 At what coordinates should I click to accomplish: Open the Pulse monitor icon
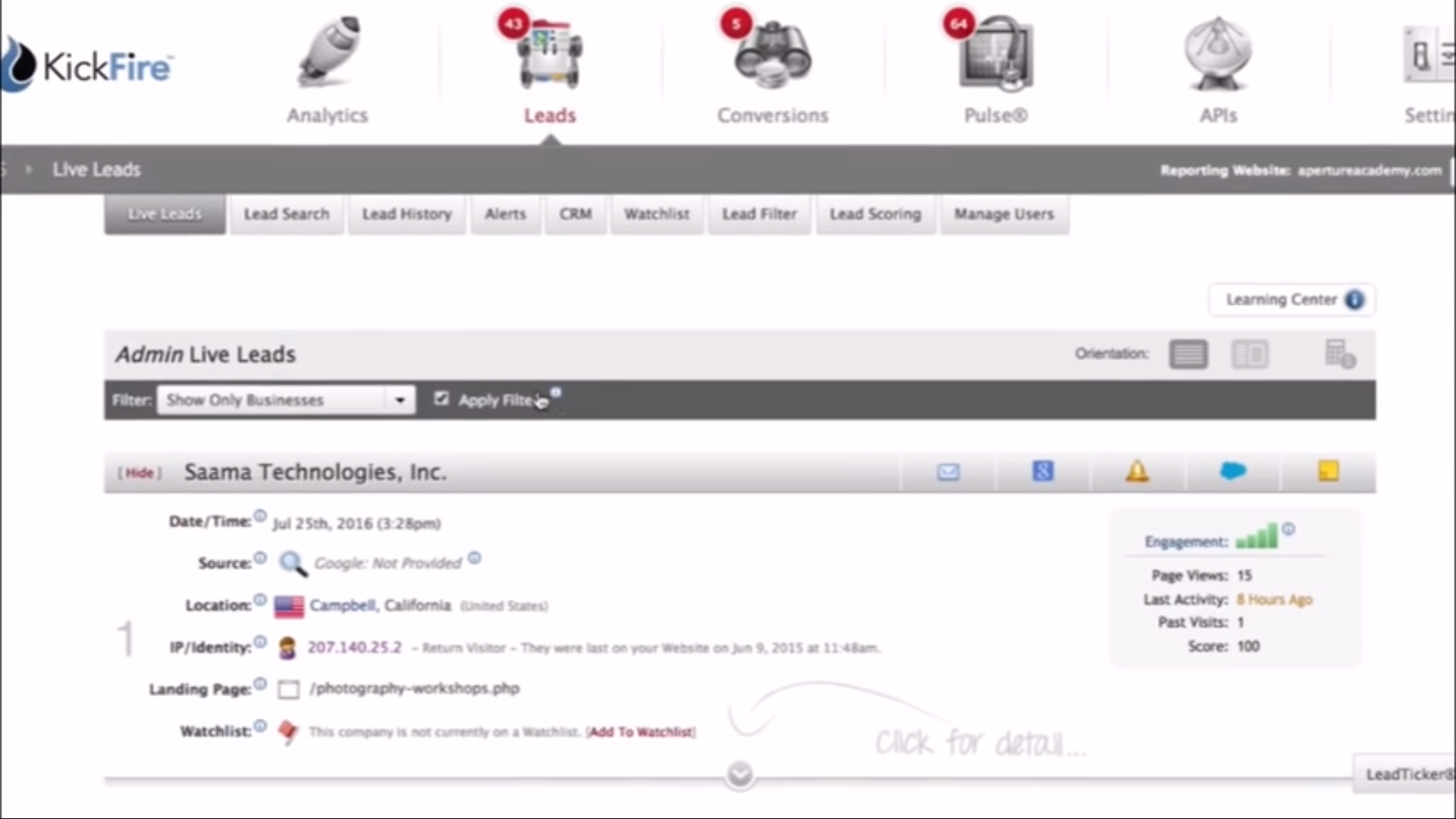[995, 55]
